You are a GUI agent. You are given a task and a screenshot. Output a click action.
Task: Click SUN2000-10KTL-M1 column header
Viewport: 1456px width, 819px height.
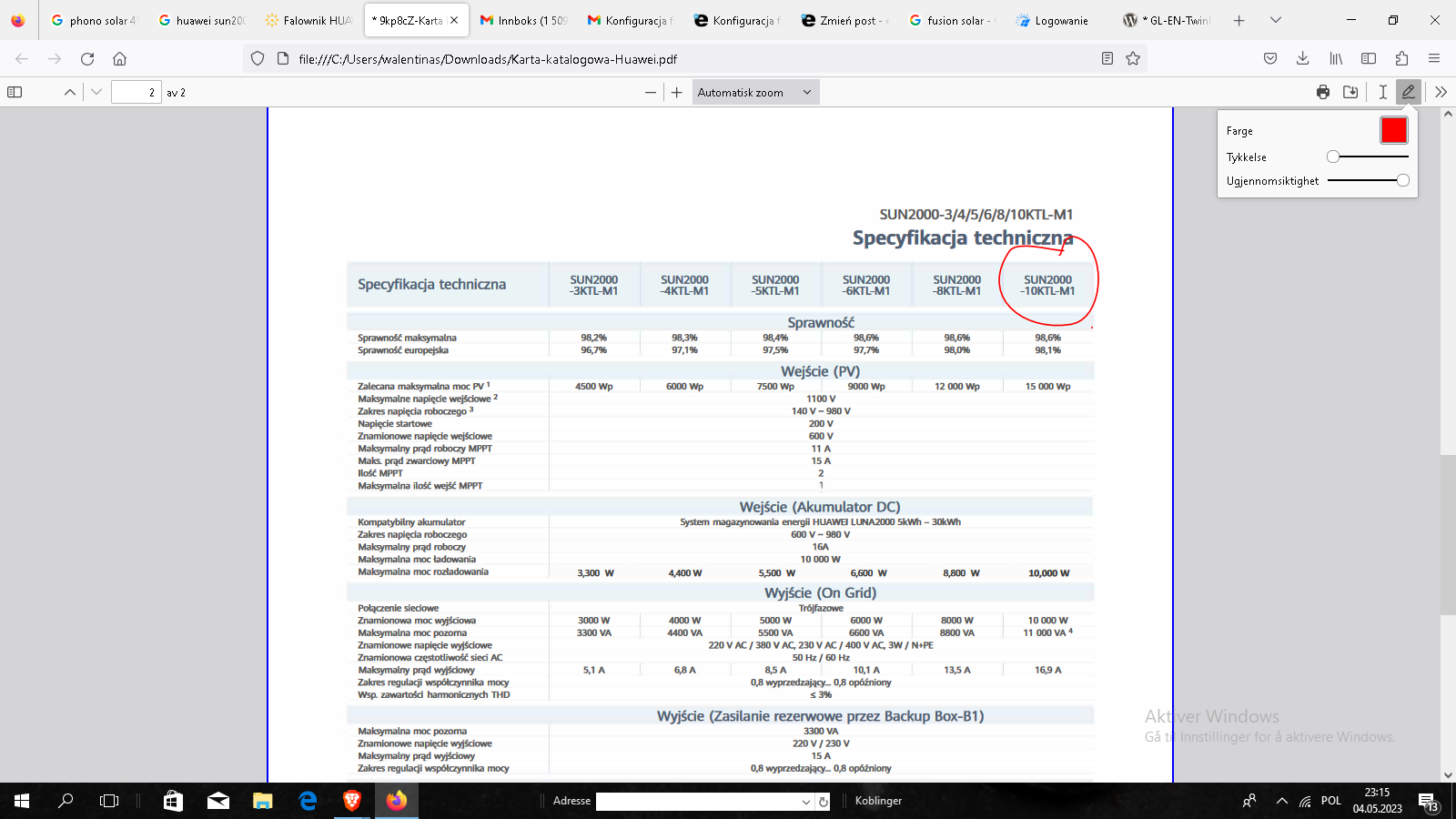(1047, 285)
